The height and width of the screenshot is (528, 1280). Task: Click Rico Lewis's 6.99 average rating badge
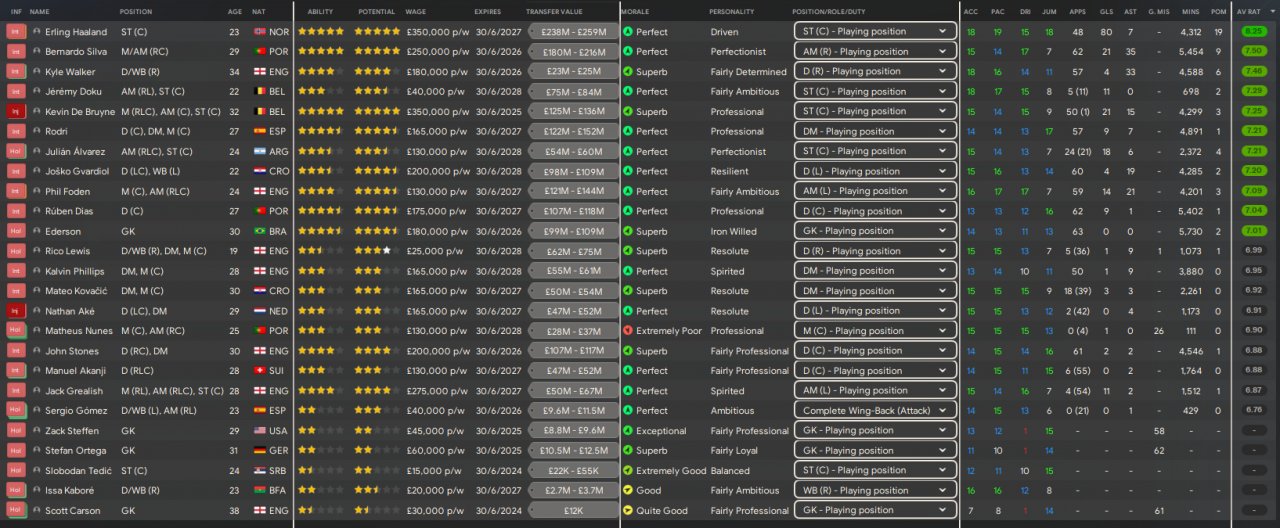tap(1253, 251)
